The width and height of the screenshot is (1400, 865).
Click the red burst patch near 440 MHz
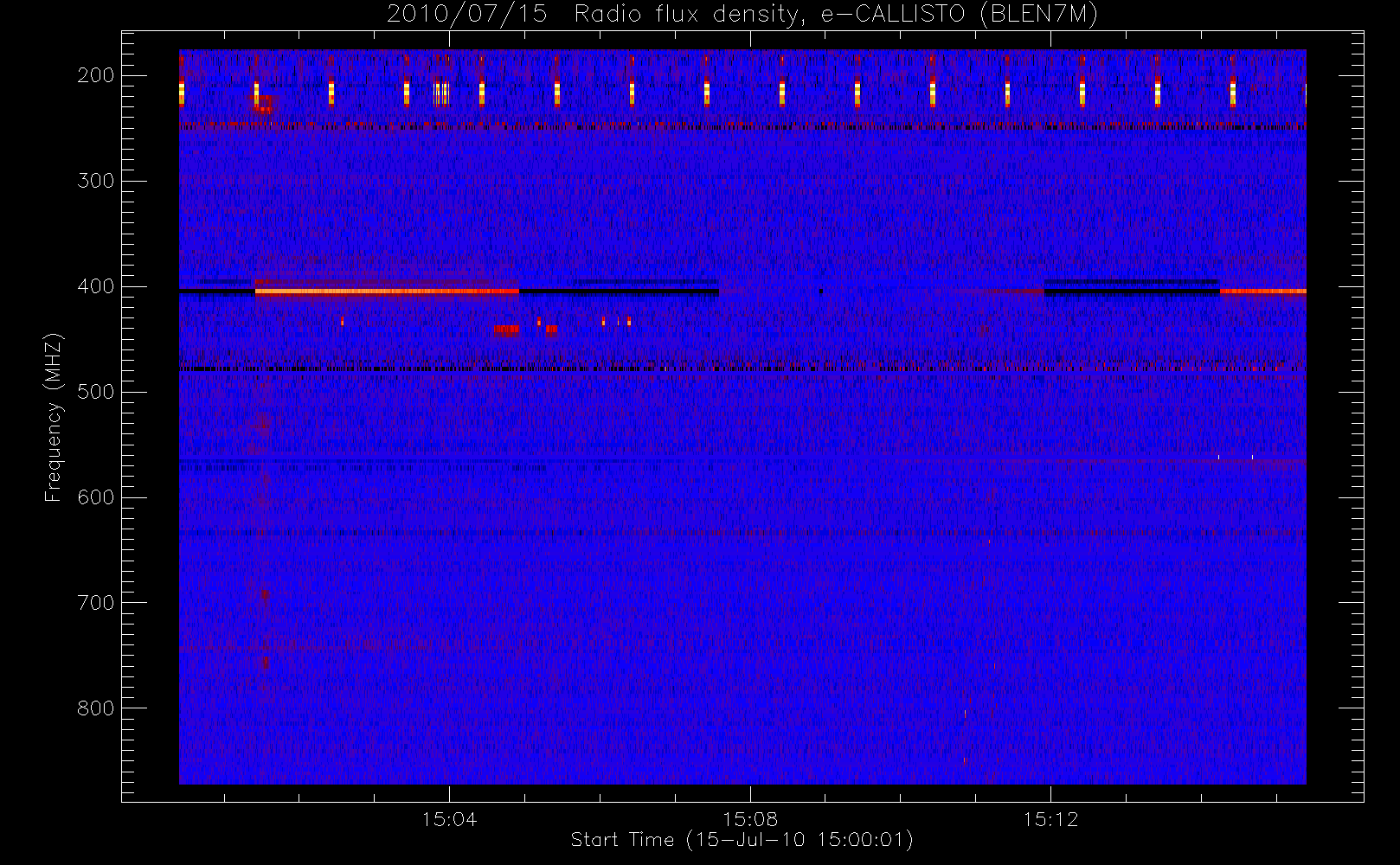[x=507, y=330]
